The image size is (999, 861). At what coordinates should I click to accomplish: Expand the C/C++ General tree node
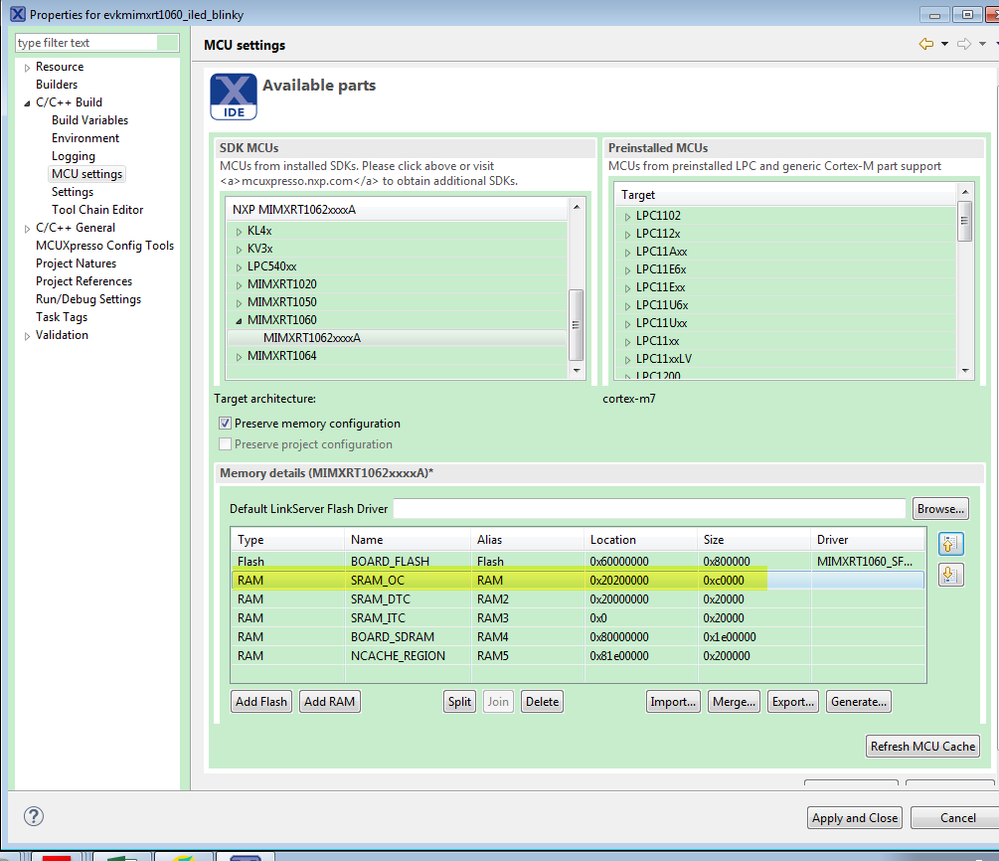[x=27, y=229]
